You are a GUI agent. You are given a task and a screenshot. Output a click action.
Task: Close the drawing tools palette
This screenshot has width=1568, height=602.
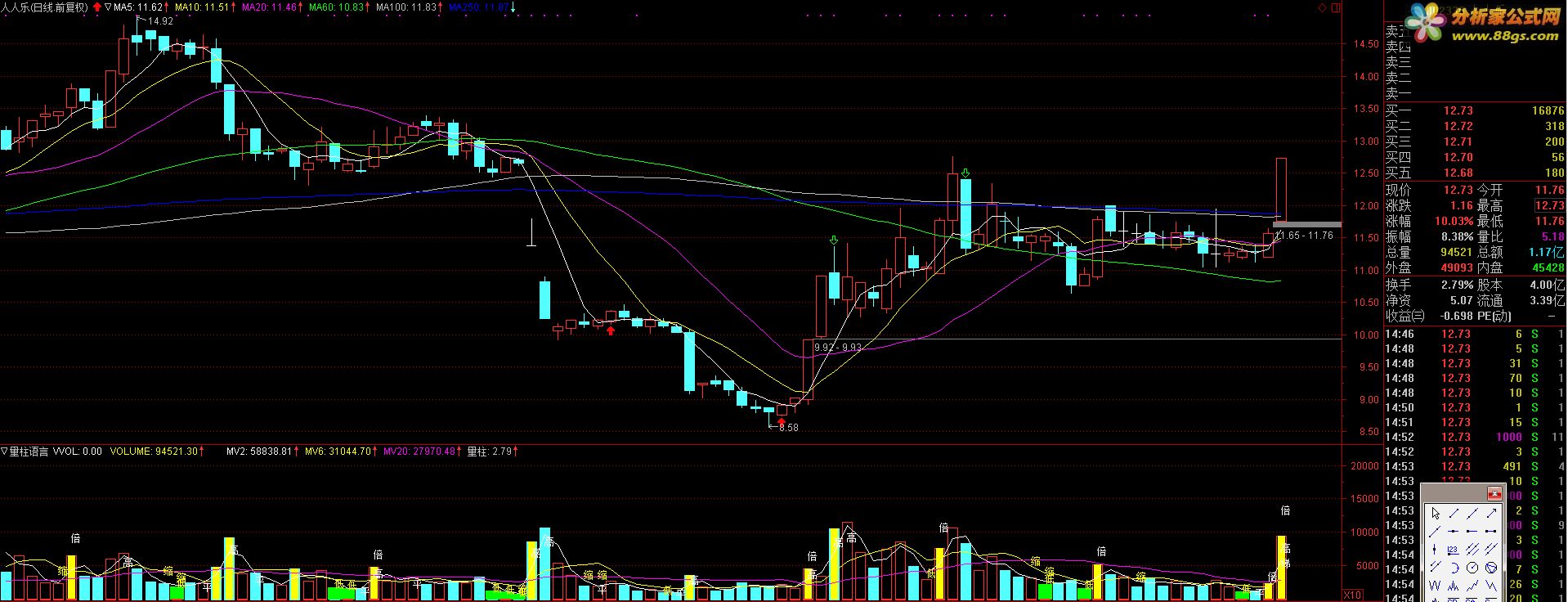1494,493
